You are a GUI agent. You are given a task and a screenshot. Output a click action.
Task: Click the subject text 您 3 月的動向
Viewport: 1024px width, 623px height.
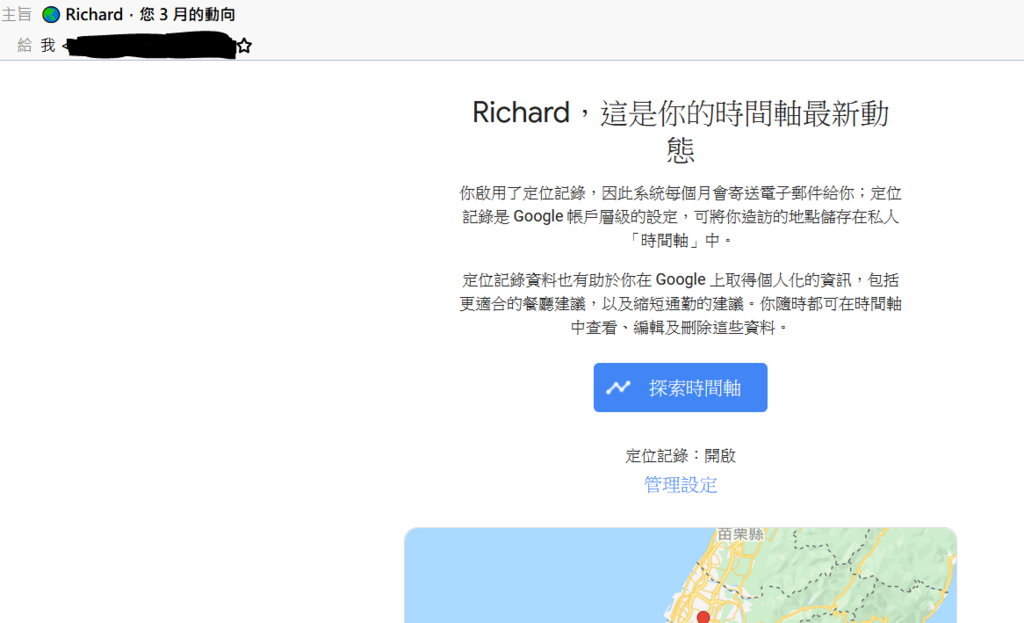187,14
